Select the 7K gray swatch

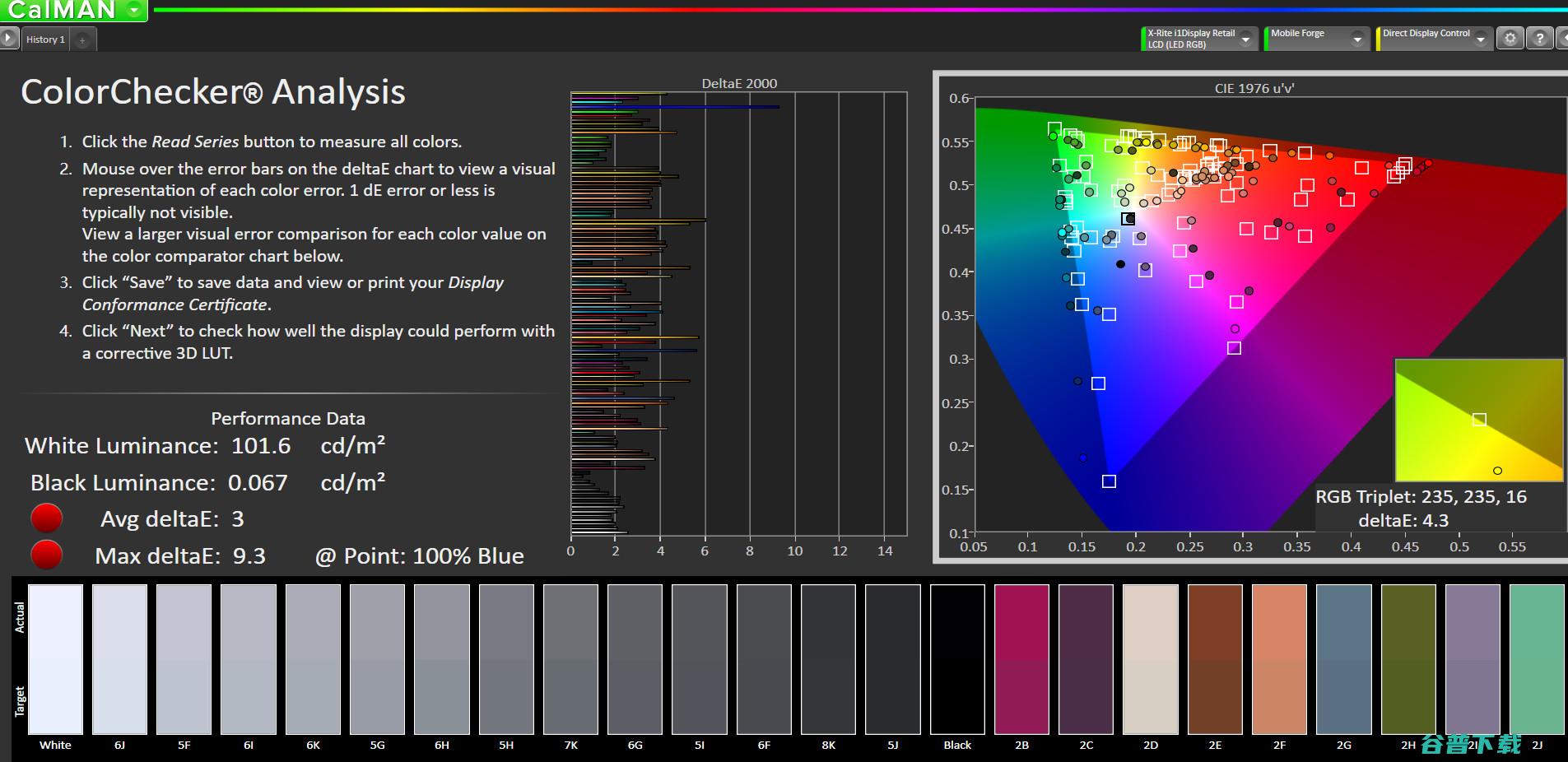click(570, 659)
